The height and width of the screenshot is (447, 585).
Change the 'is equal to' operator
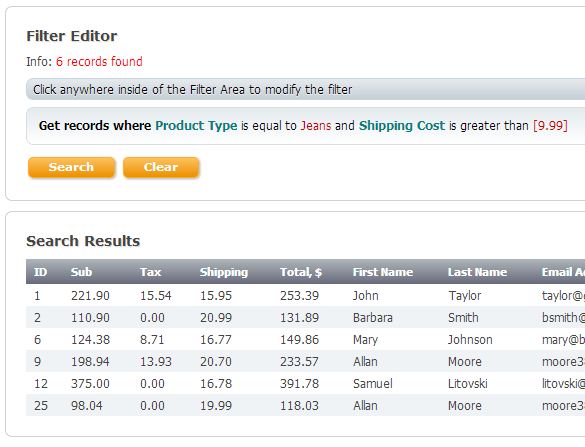tap(269, 126)
